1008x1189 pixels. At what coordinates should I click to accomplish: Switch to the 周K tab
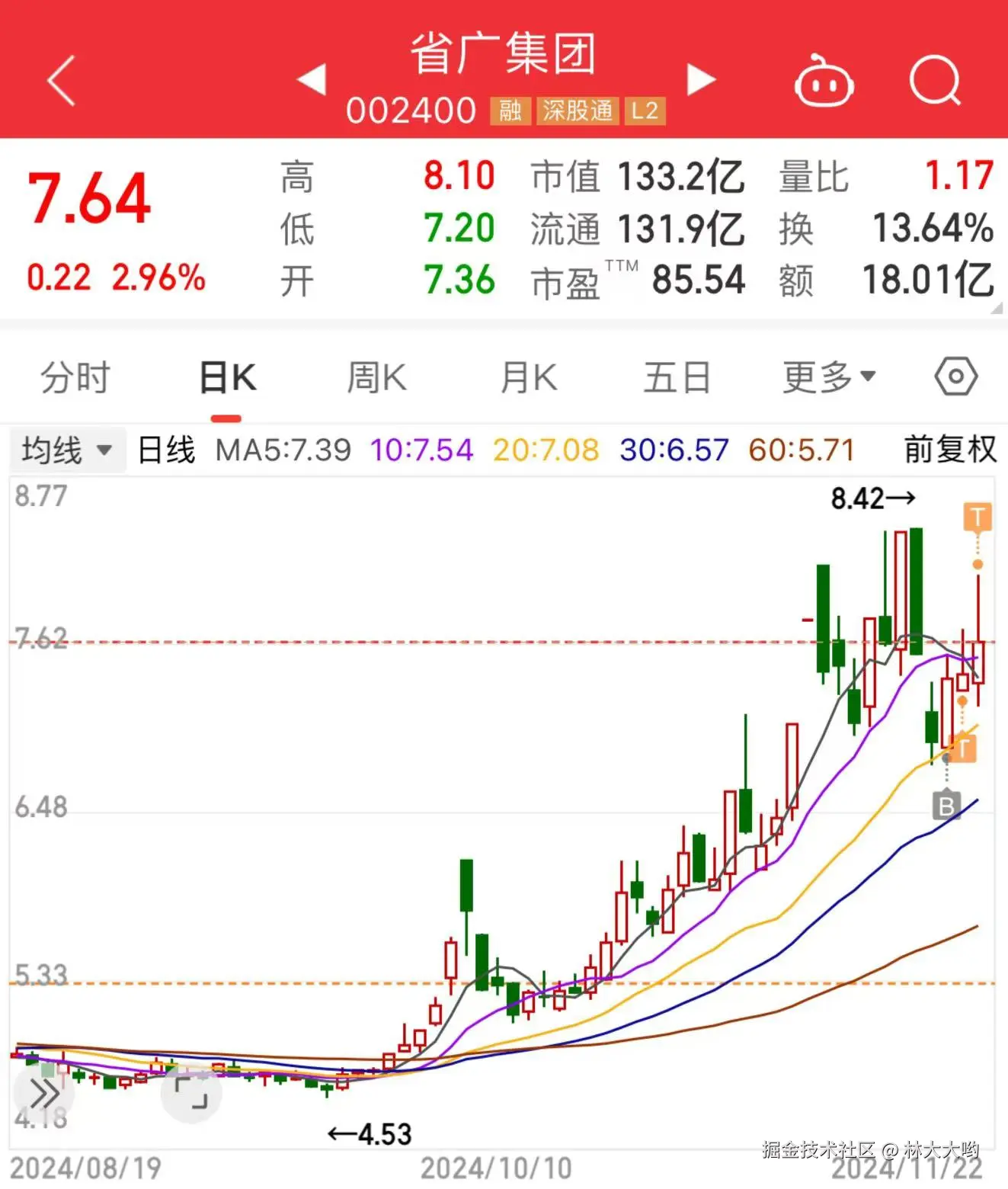(376, 377)
